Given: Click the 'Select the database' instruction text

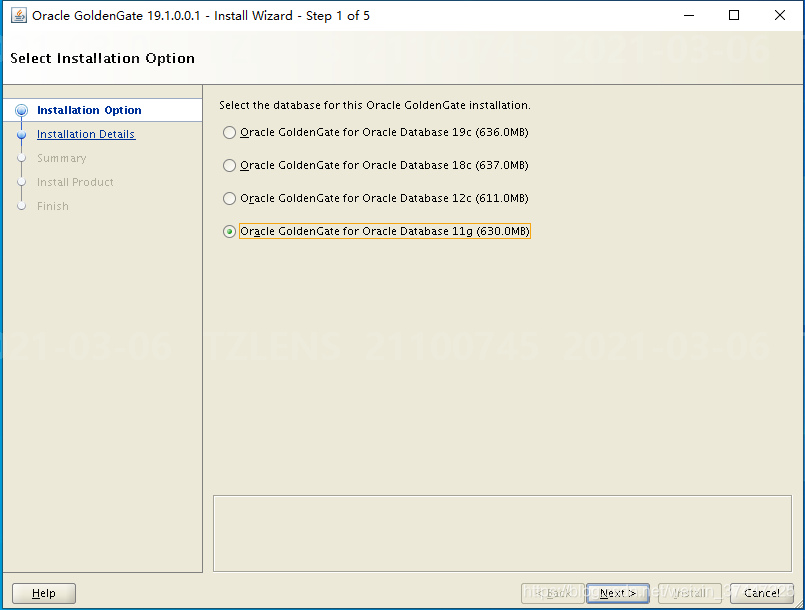Looking at the screenshot, I should 375,105.
